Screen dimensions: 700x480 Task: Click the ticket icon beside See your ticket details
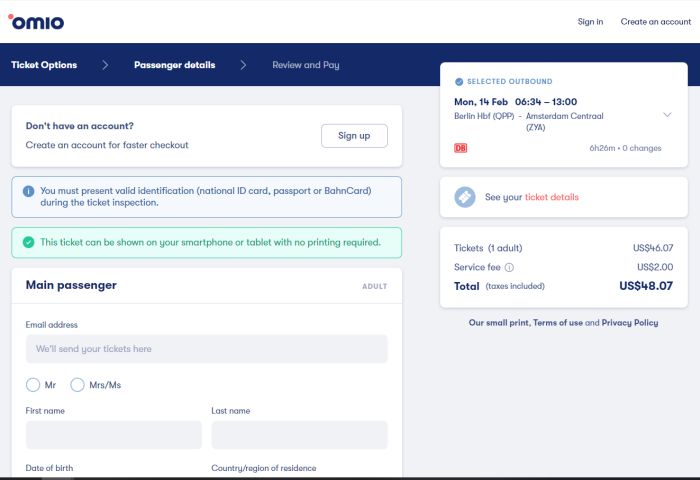(465, 197)
